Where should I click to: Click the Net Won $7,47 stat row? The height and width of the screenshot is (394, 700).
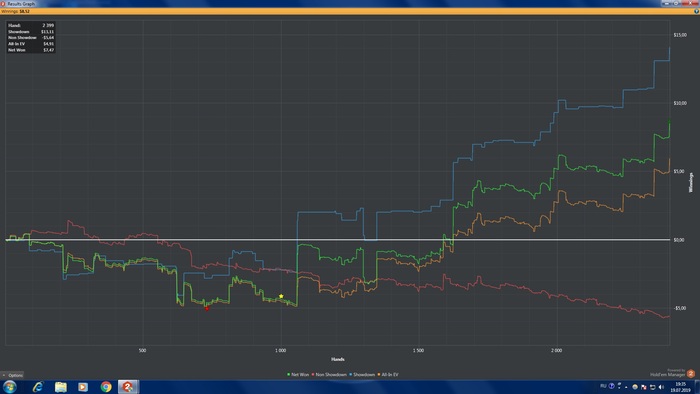point(31,50)
